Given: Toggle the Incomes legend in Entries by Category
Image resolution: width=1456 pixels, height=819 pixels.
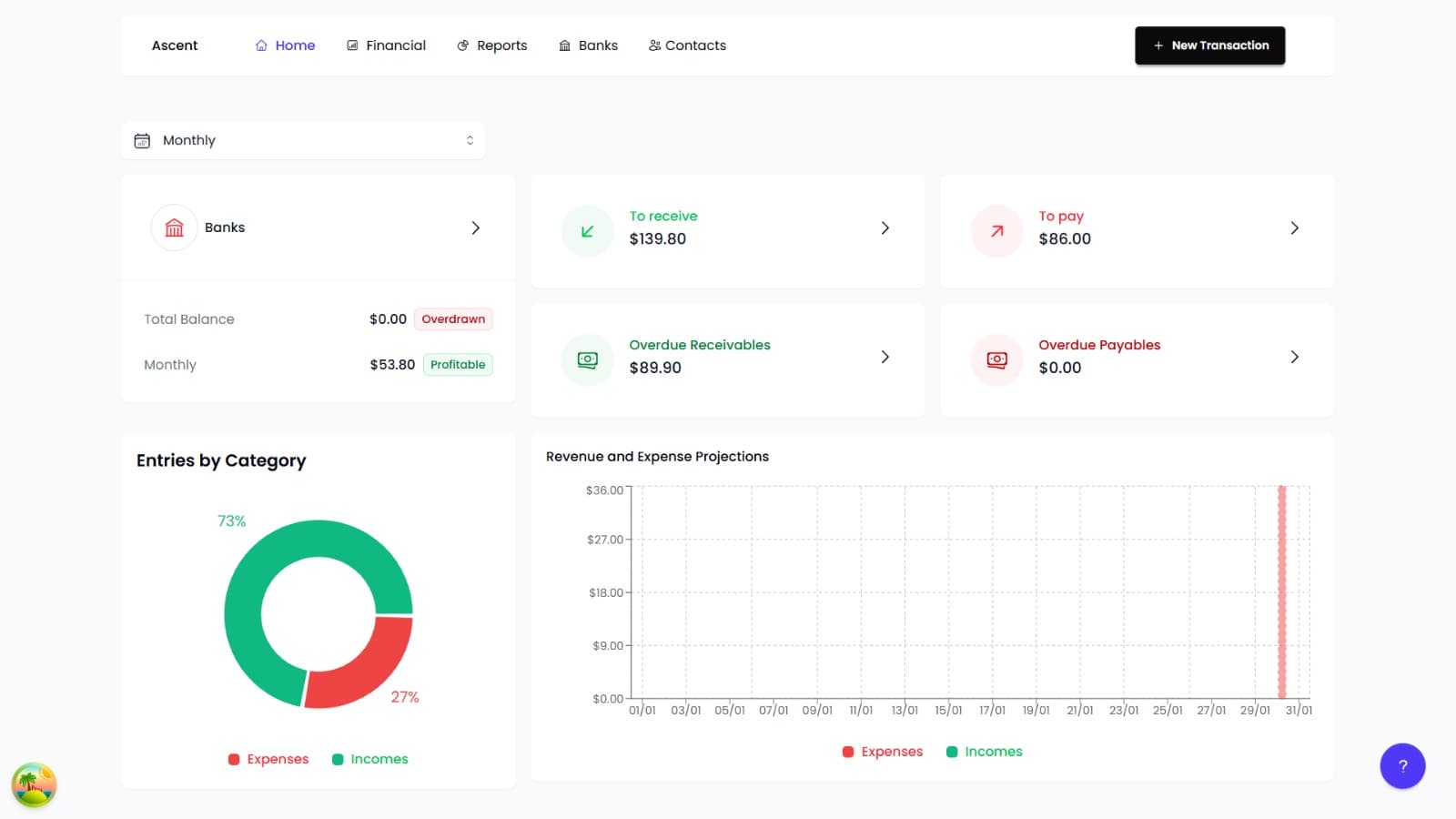Looking at the screenshot, I should 370,759.
